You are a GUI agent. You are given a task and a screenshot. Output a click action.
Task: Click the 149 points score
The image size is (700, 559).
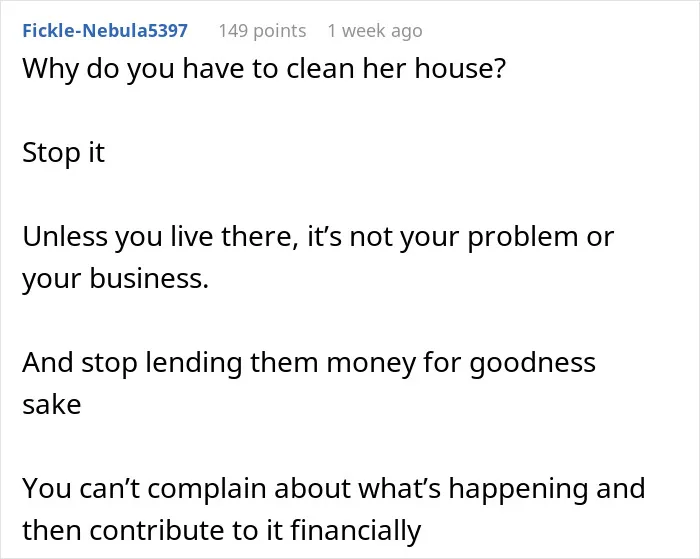pos(262,31)
